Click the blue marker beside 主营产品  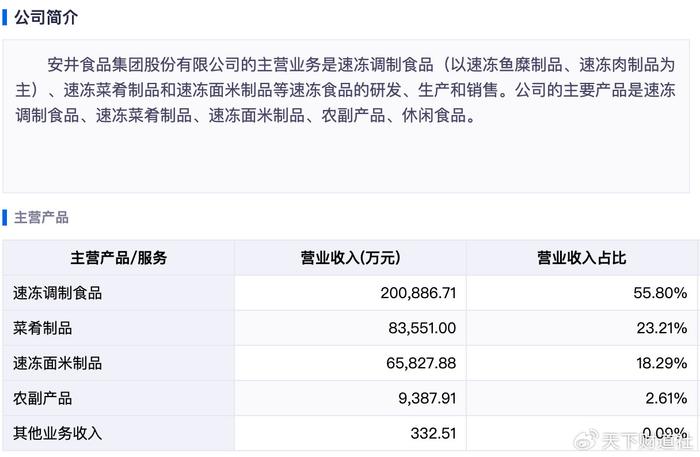(x=5, y=217)
